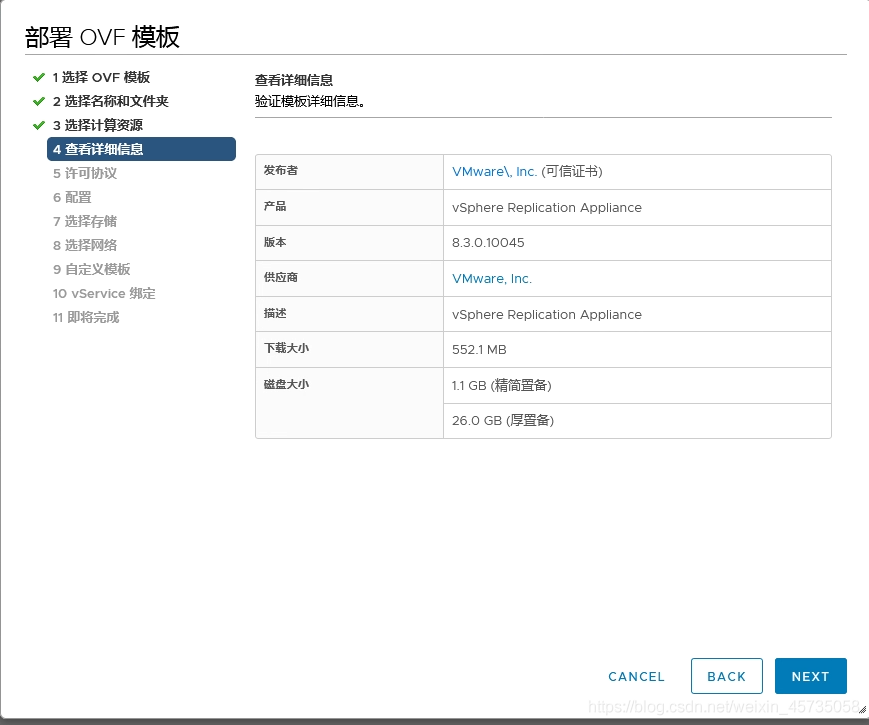Screen dimensions: 869x725
Task: Click the 部署 OVF 模板 dialog title
Action: (103, 37)
